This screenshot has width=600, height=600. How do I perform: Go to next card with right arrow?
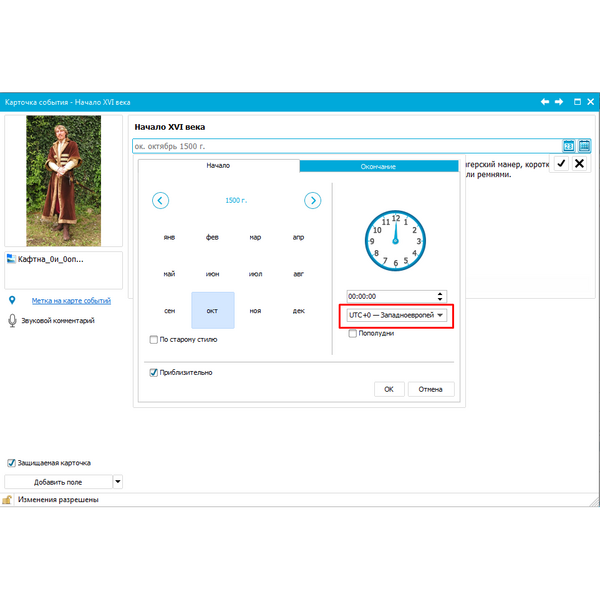559,102
